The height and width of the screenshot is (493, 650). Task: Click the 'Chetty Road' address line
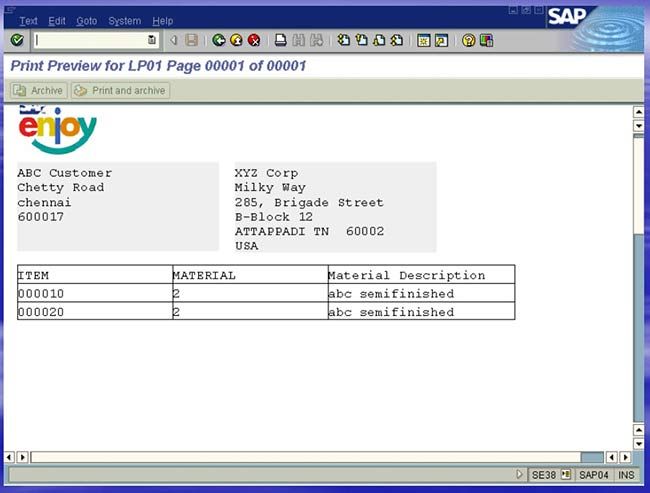(x=61, y=187)
